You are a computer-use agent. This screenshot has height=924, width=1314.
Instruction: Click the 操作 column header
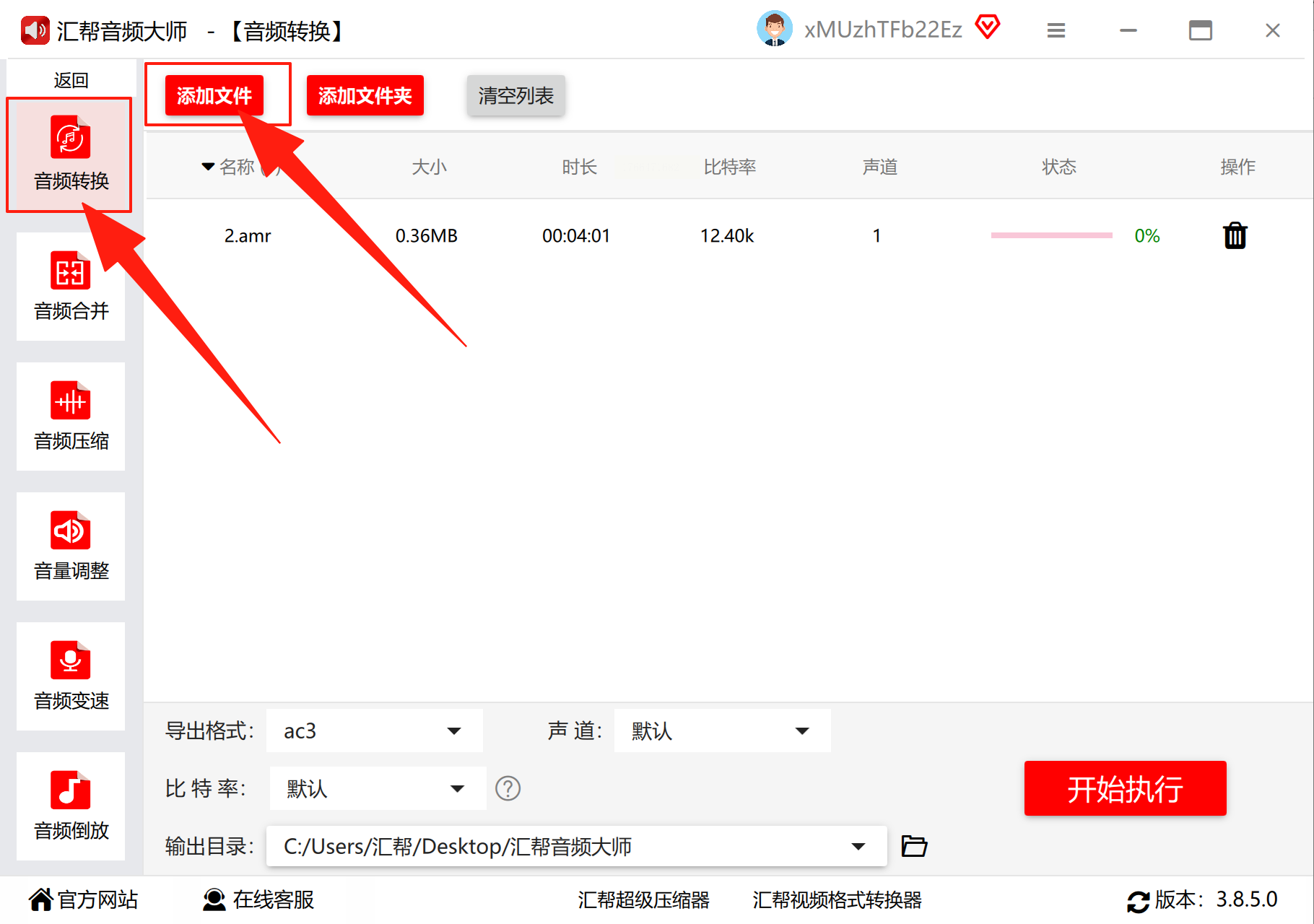[1238, 167]
